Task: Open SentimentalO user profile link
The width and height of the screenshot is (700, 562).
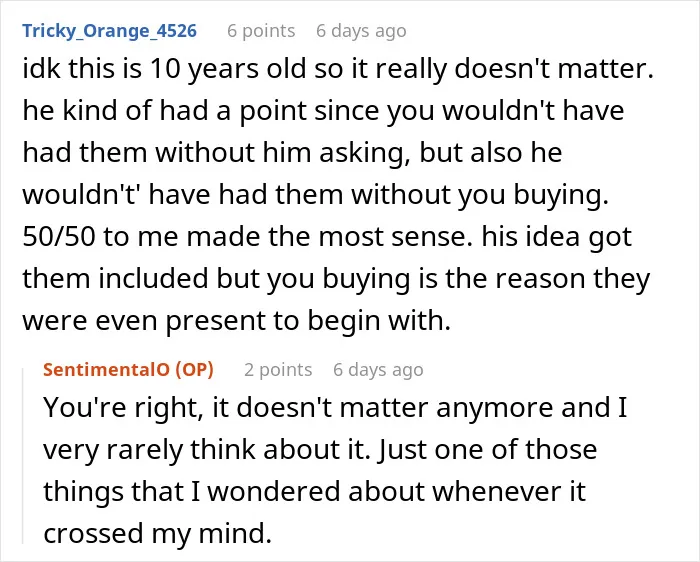Action: 107,370
